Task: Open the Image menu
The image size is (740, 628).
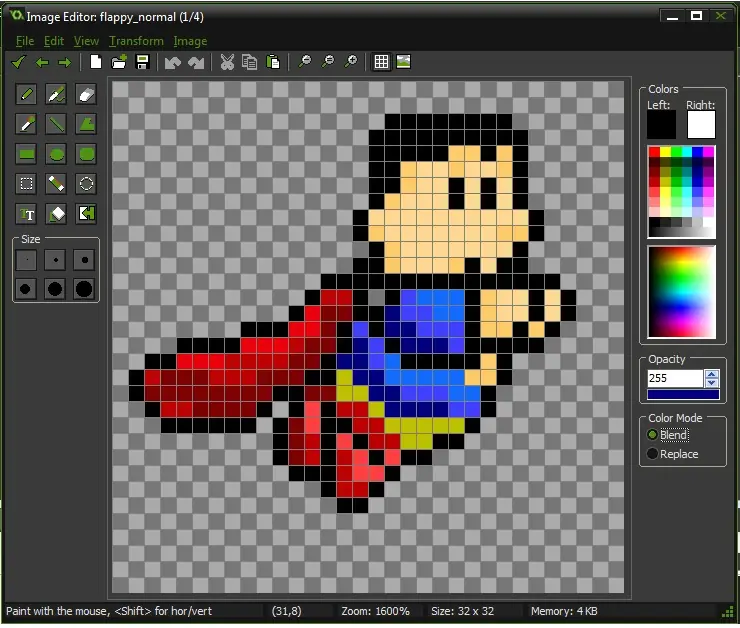Action: click(190, 42)
